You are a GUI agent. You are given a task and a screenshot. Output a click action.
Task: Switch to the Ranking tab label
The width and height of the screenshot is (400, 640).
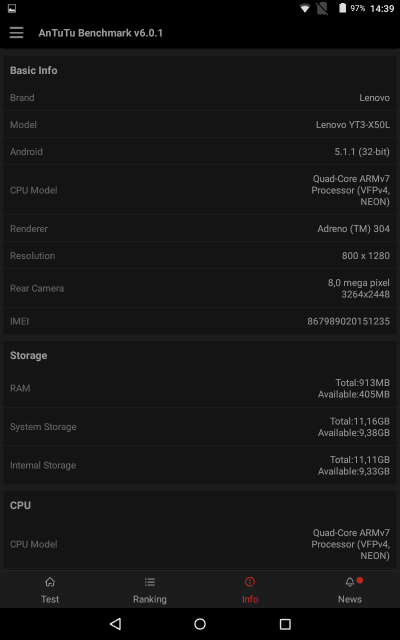[150, 599]
